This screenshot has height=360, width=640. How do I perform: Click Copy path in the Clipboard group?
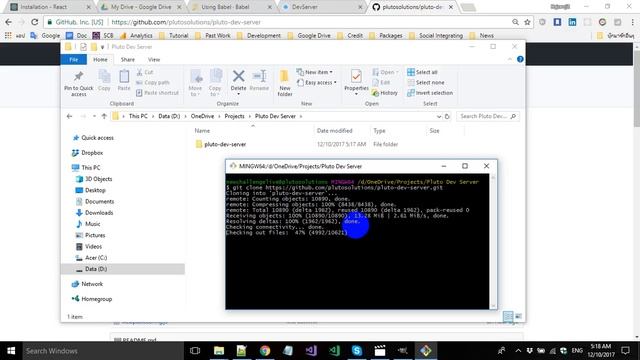tap(153, 82)
